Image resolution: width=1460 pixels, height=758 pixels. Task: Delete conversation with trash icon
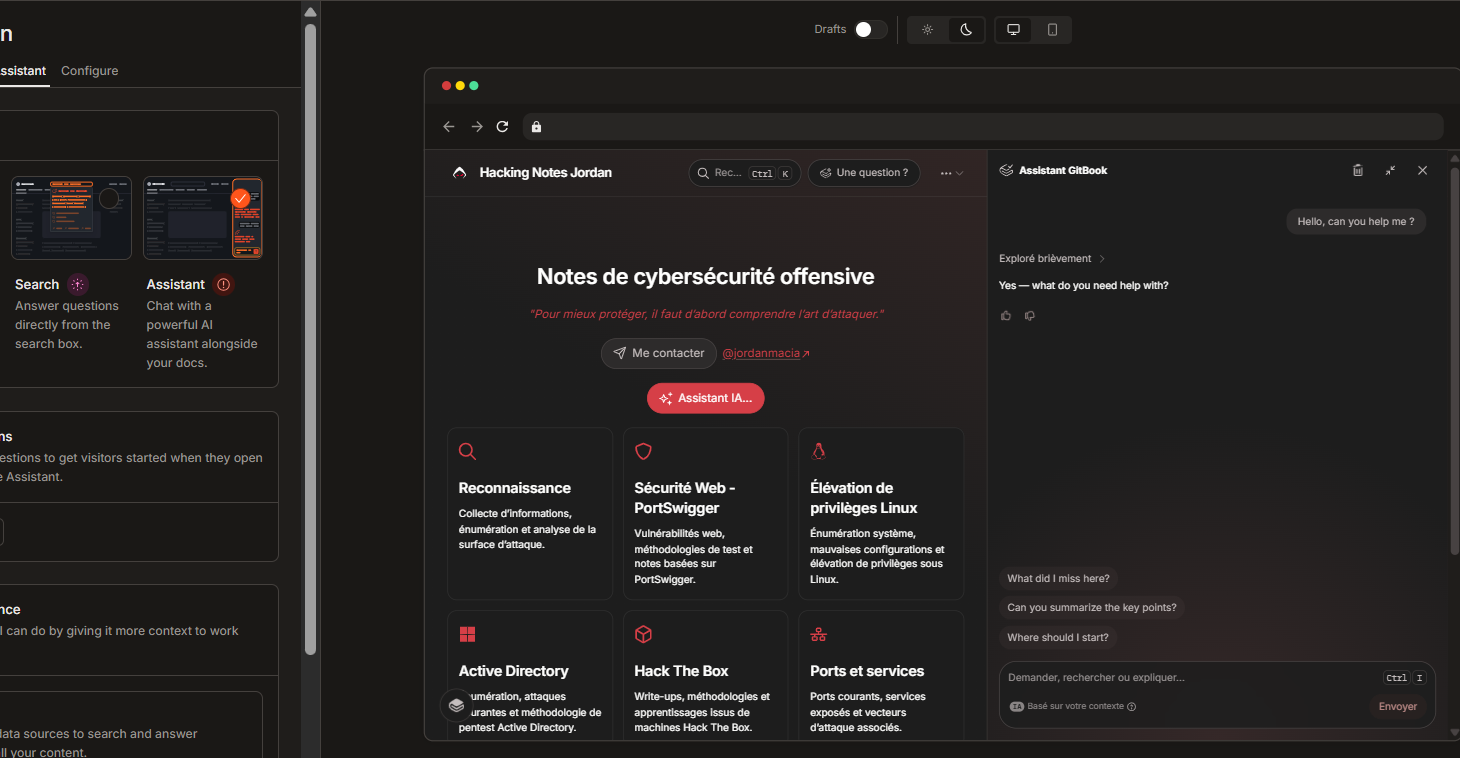pyautogui.click(x=1358, y=170)
